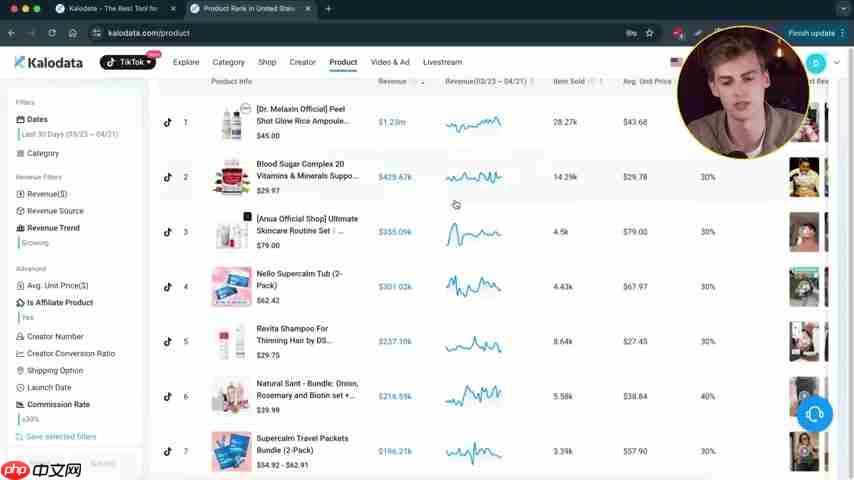The height and width of the screenshot is (480, 854).
Task: Expand the Avg. Unit Price($) filter
Action: [x=52, y=285]
